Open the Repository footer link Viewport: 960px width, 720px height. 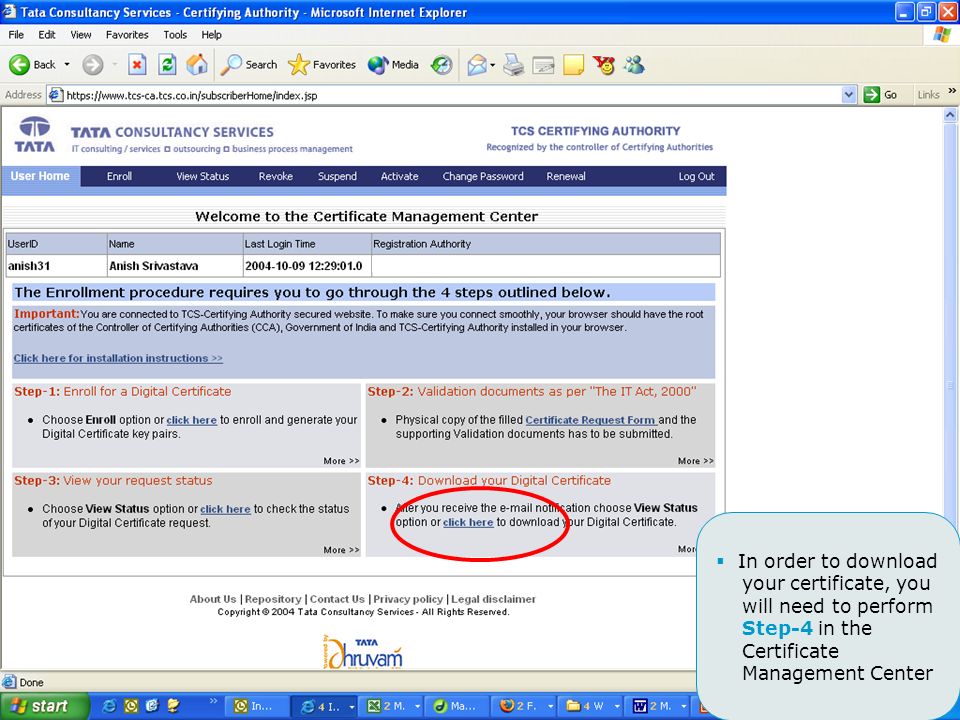pyautogui.click(x=273, y=599)
